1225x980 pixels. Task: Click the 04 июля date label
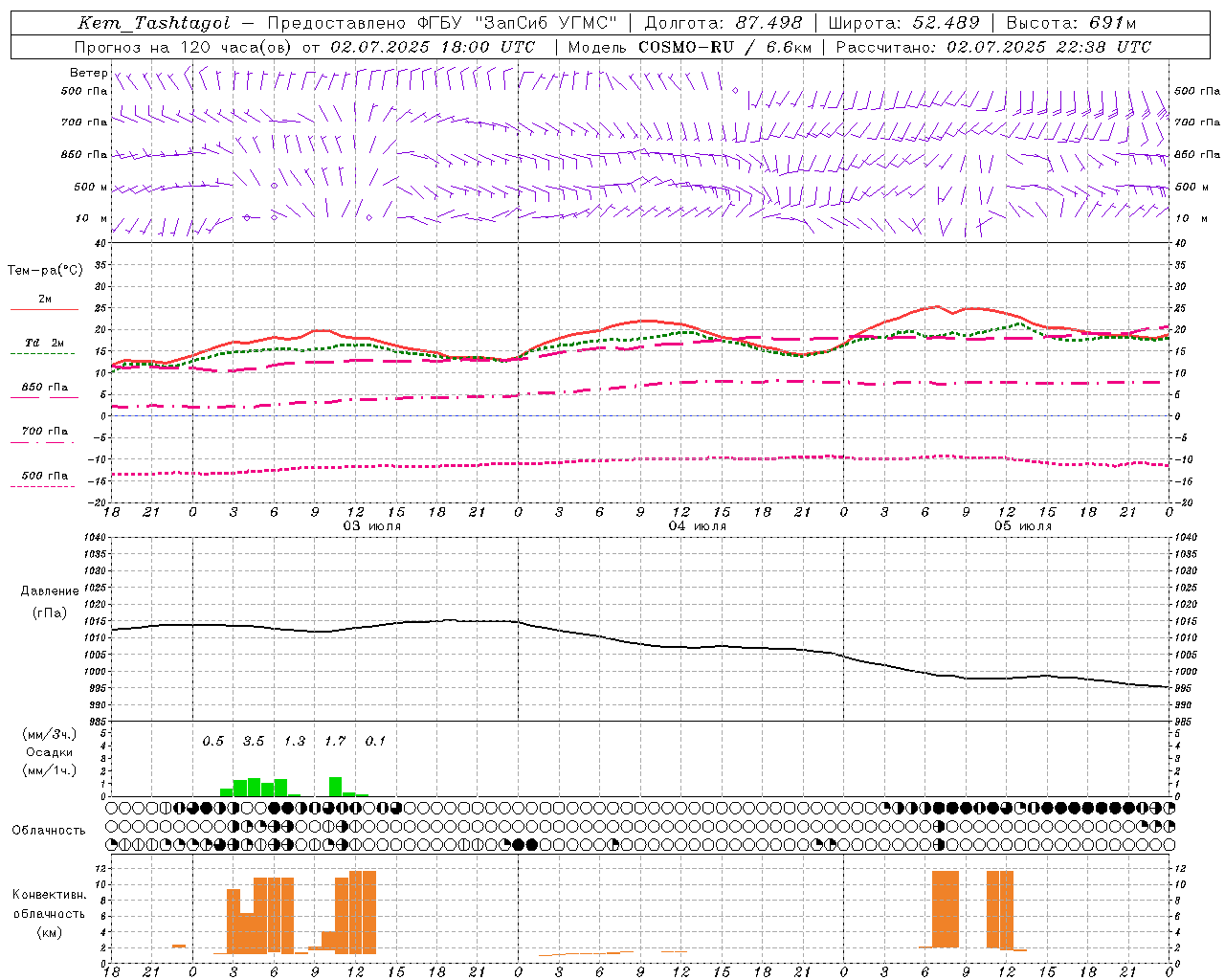(x=697, y=526)
